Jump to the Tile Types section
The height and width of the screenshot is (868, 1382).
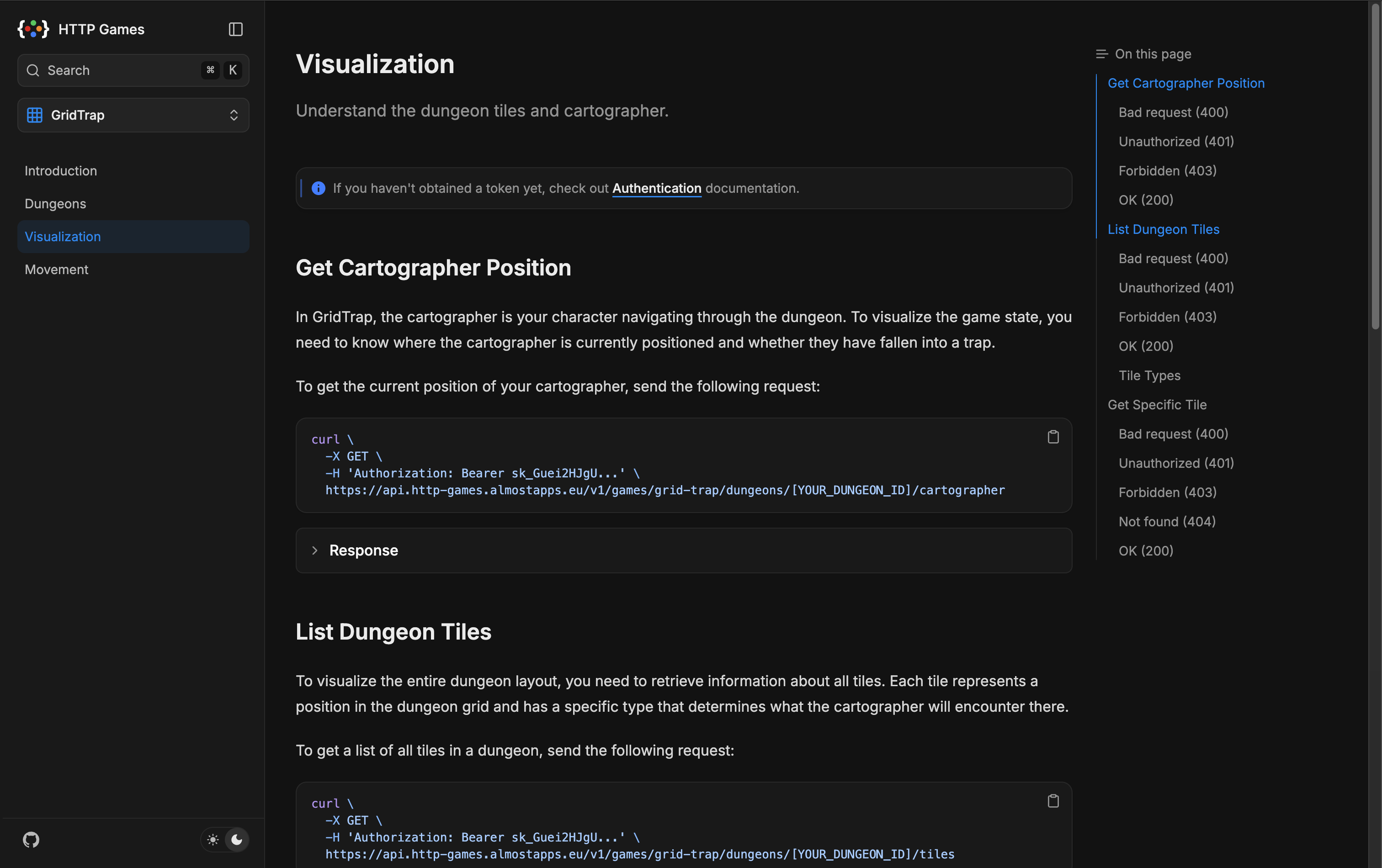coord(1149,375)
